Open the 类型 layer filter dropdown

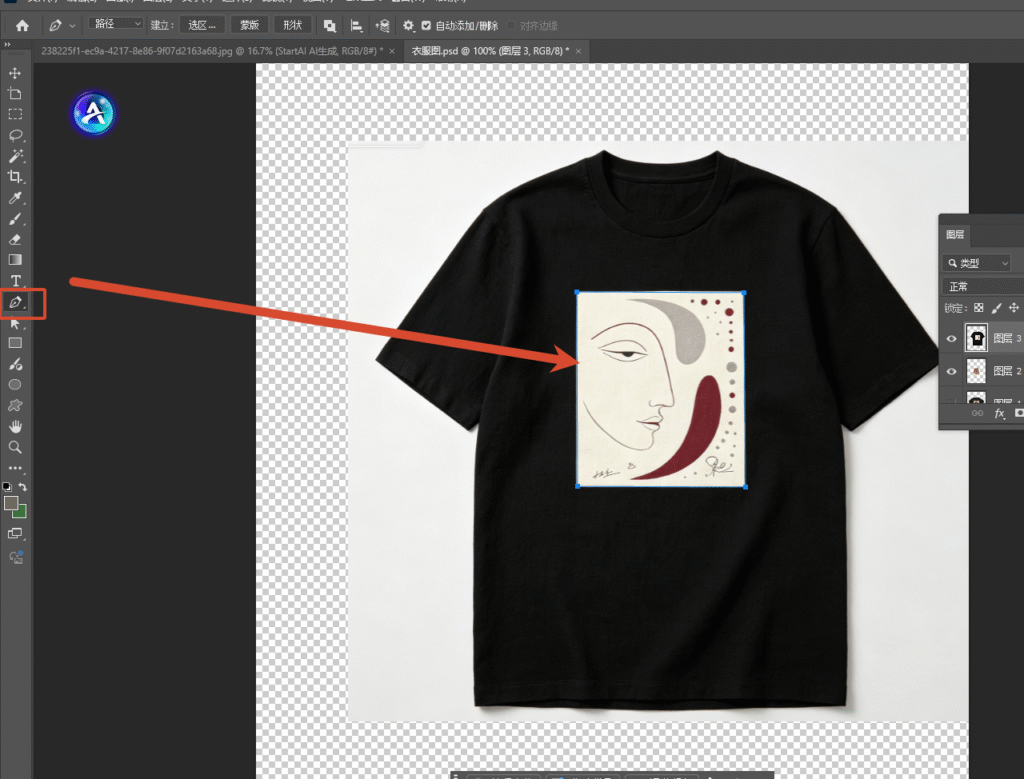[977, 263]
